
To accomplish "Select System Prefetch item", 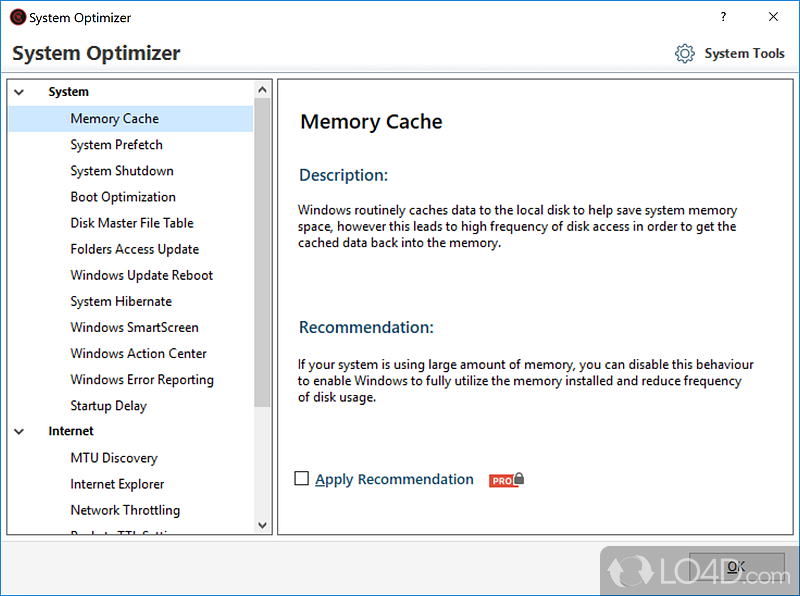I will pos(116,145).
